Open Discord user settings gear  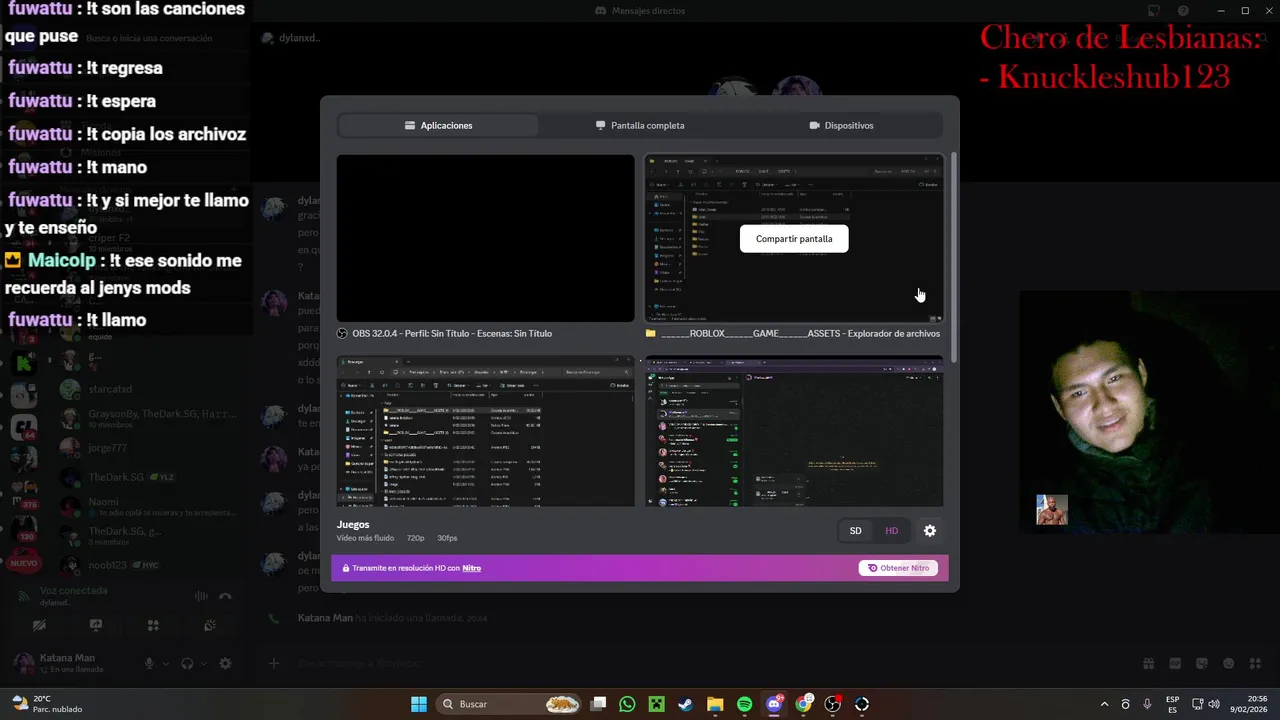point(225,663)
